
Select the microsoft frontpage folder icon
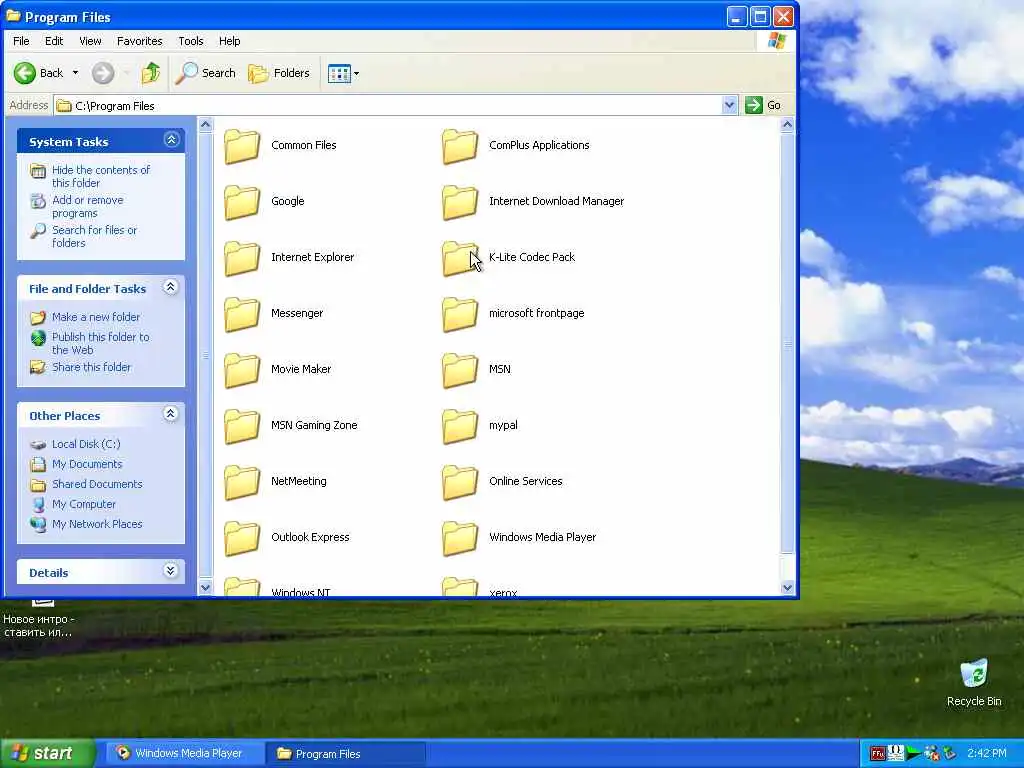click(x=460, y=314)
